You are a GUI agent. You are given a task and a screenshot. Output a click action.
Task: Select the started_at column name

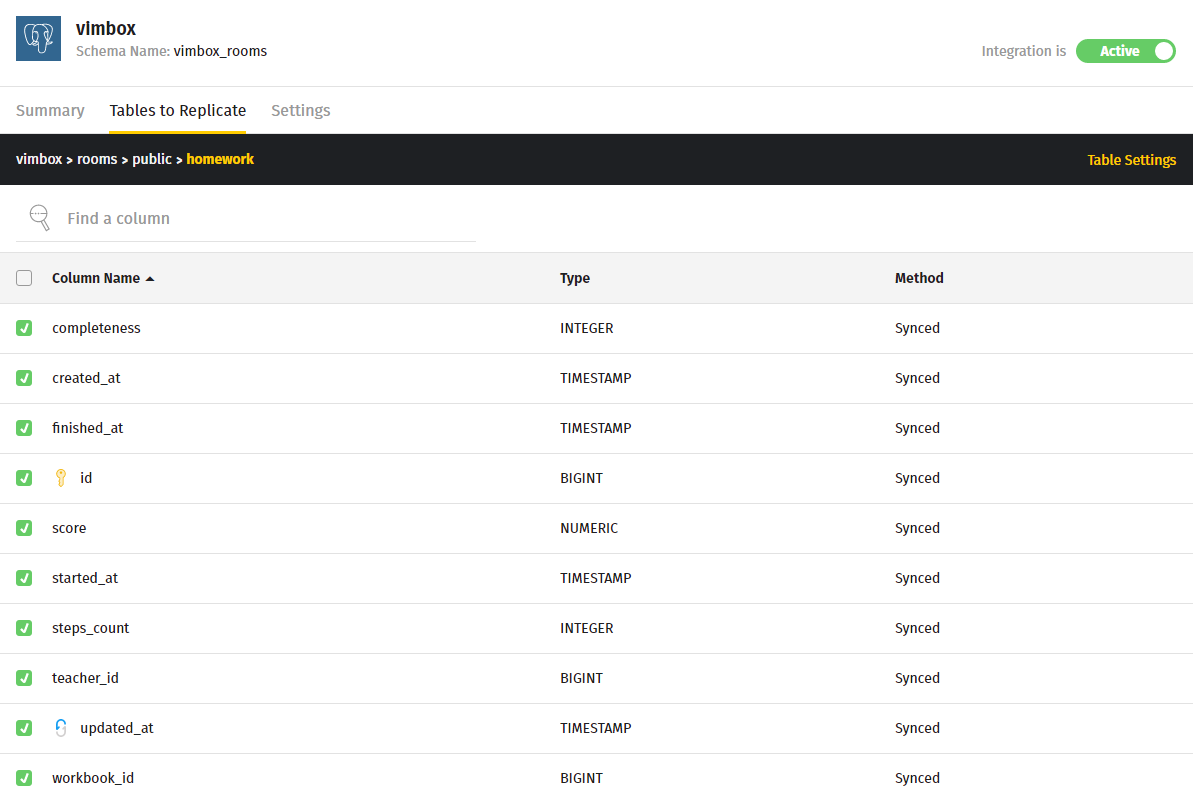tap(84, 578)
